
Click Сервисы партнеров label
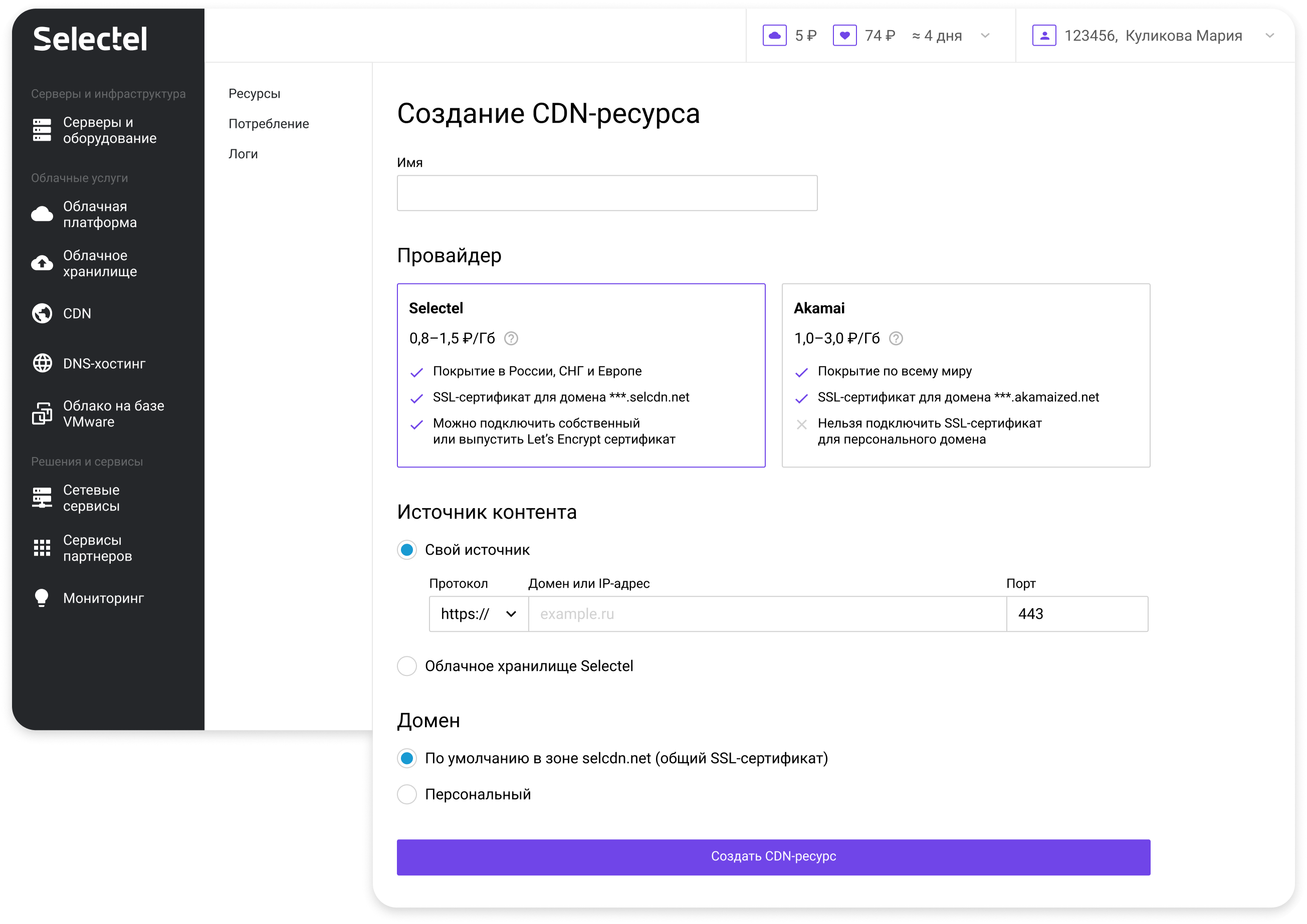click(98, 548)
